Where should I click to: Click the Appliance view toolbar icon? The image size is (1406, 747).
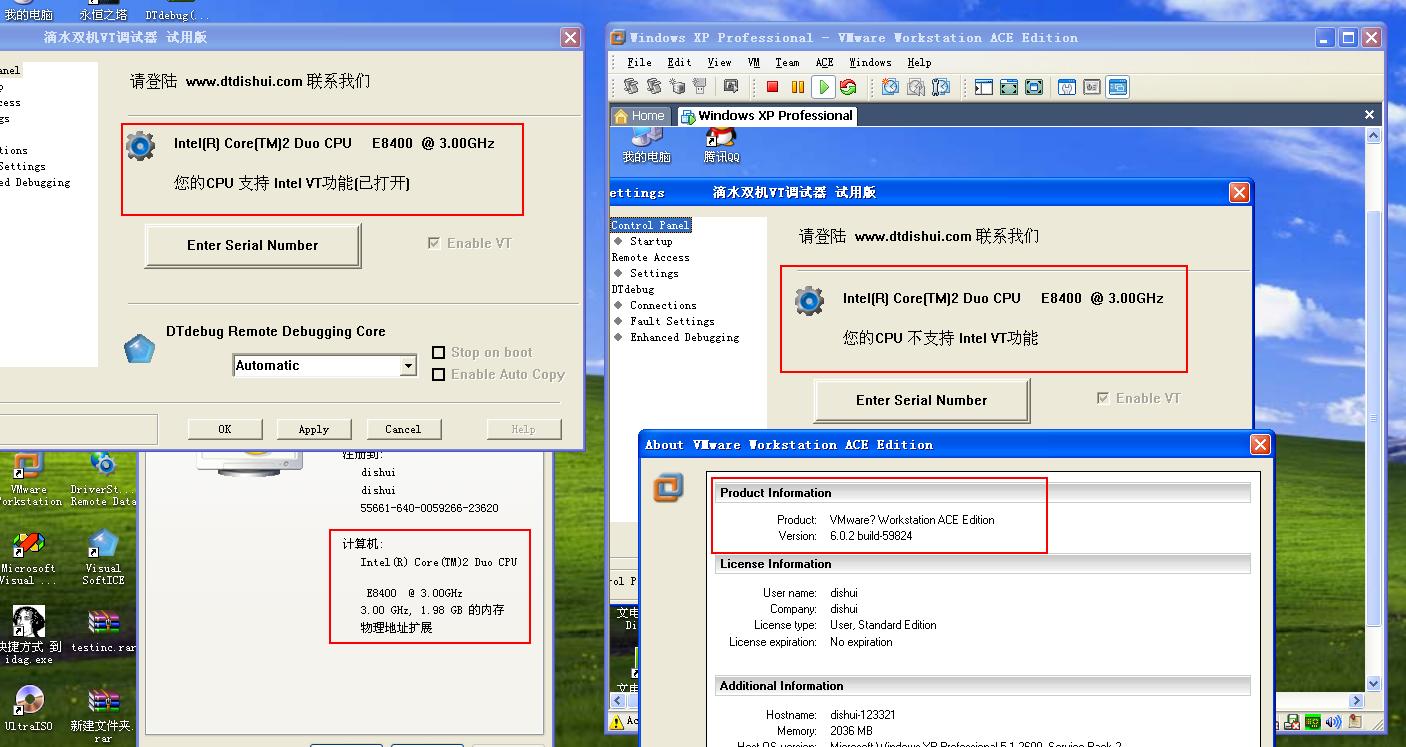click(x=1092, y=87)
